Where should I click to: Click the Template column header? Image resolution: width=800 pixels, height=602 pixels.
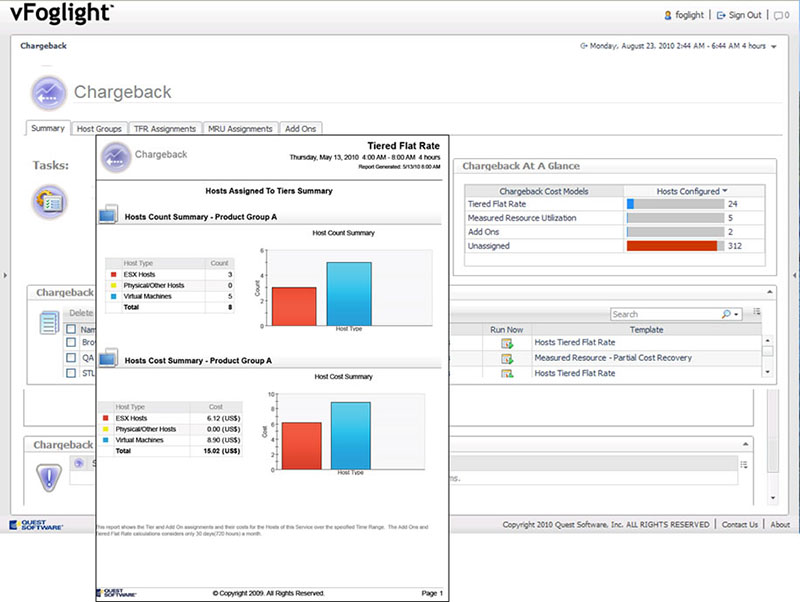(x=646, y=330)
